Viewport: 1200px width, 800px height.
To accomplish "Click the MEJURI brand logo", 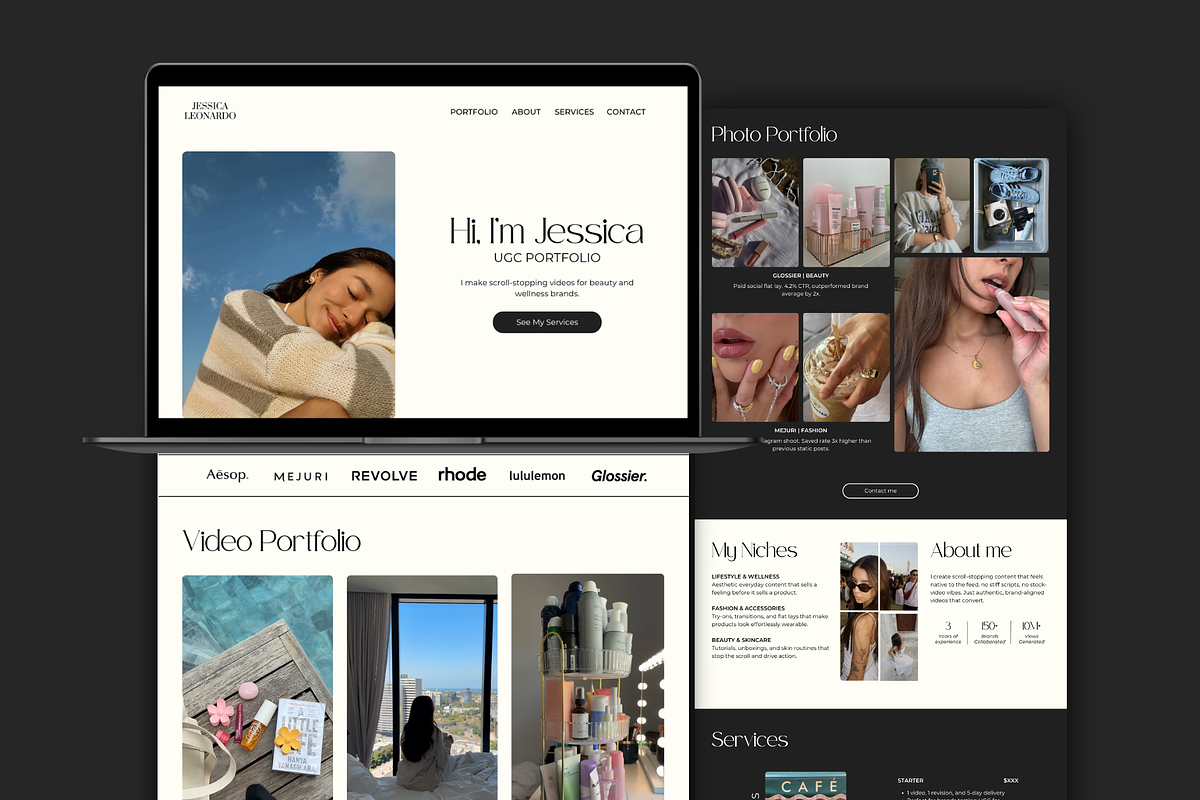I will [301, 476].
